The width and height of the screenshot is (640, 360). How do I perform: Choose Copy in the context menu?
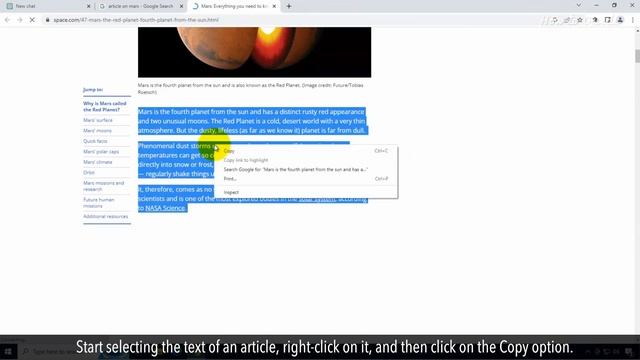click(305, 151)
